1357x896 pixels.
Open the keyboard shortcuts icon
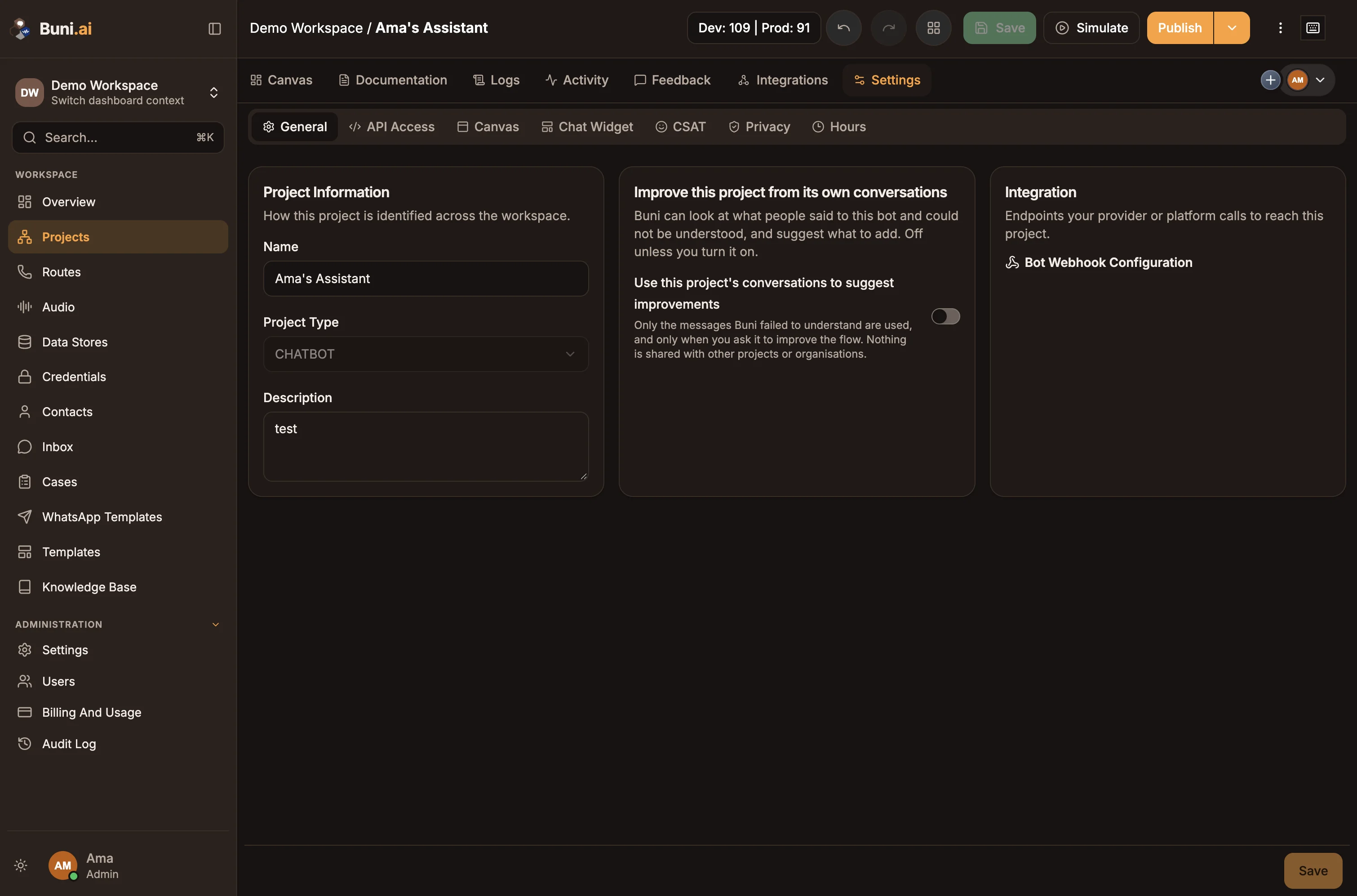1313,28
